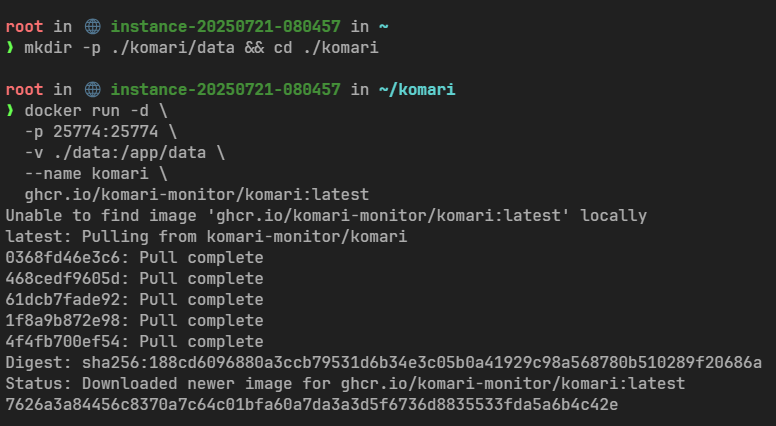Click layer 61dcb7fade92 Pull complete line
Viewport: 776px width, 426px height.
click(x=134, y=300)
